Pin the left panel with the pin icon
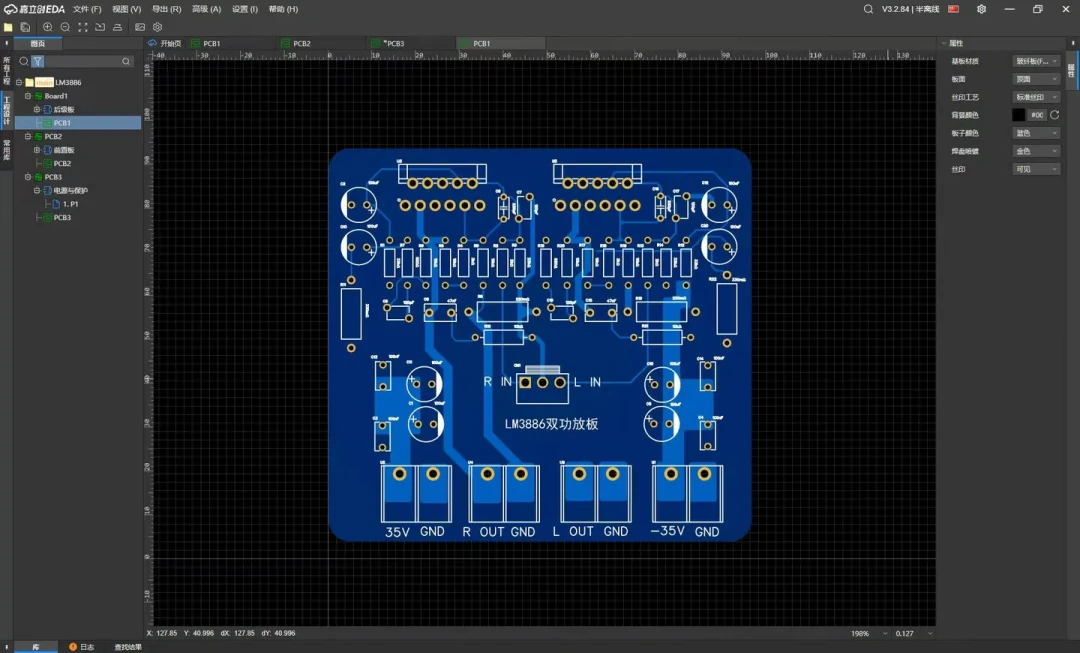 coord(6,43)
